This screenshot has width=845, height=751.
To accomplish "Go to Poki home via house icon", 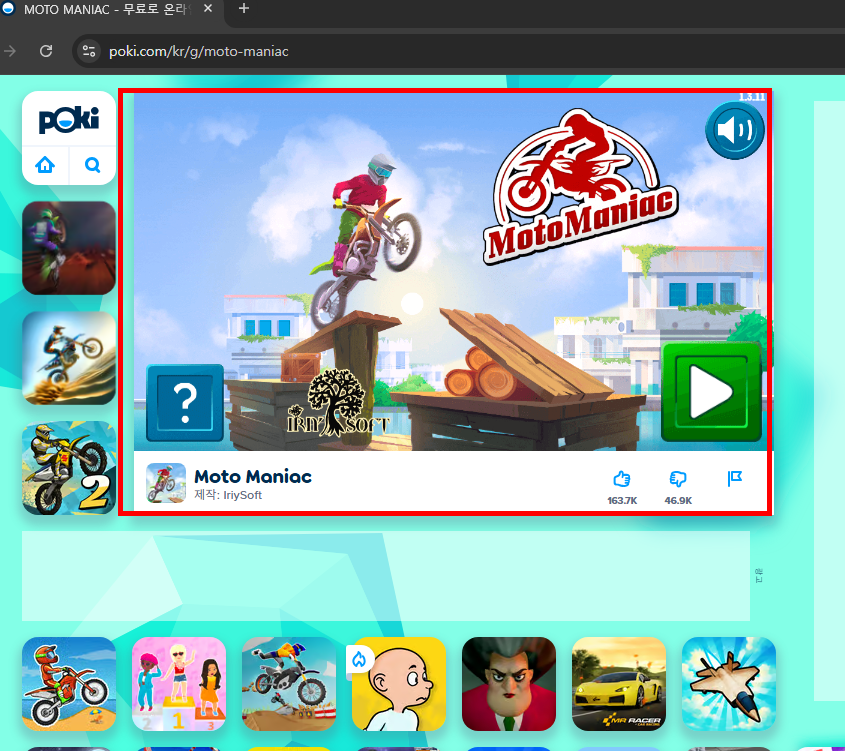I will tap(45, 165).
